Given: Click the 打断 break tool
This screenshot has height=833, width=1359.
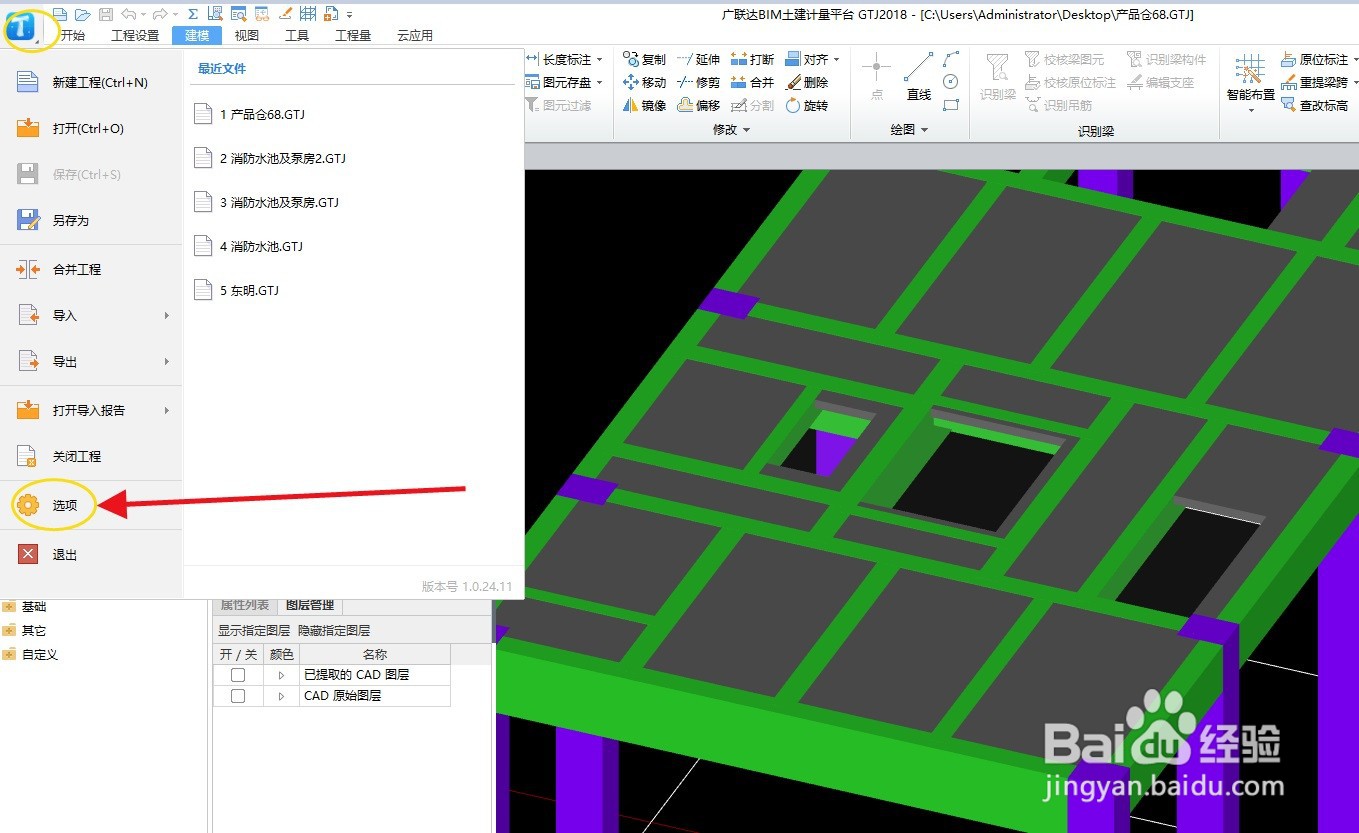Looking at the screenshot, I should [752, 59].
